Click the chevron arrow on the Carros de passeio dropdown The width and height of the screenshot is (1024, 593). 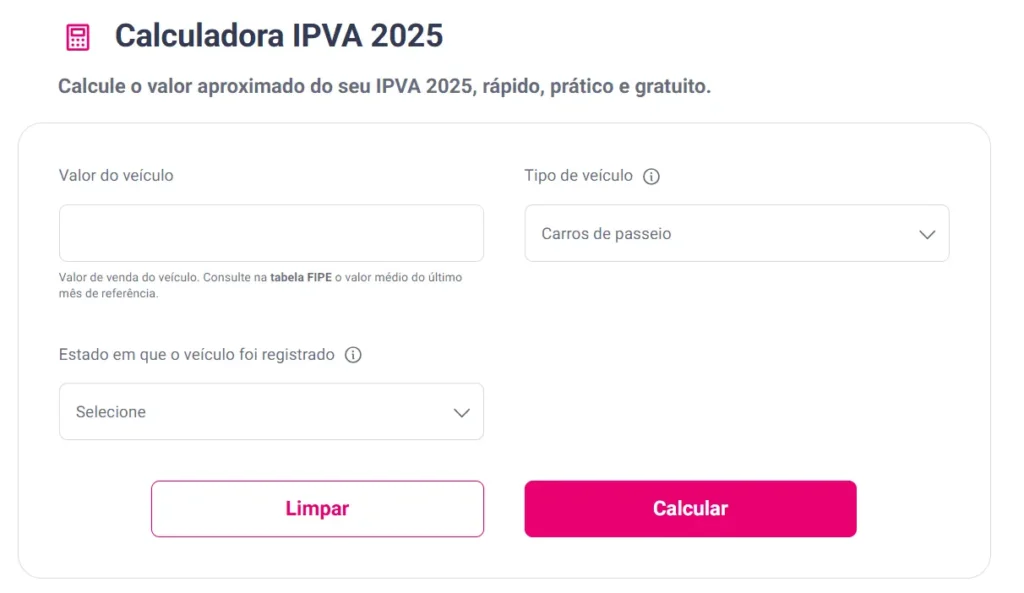(926, 233)
